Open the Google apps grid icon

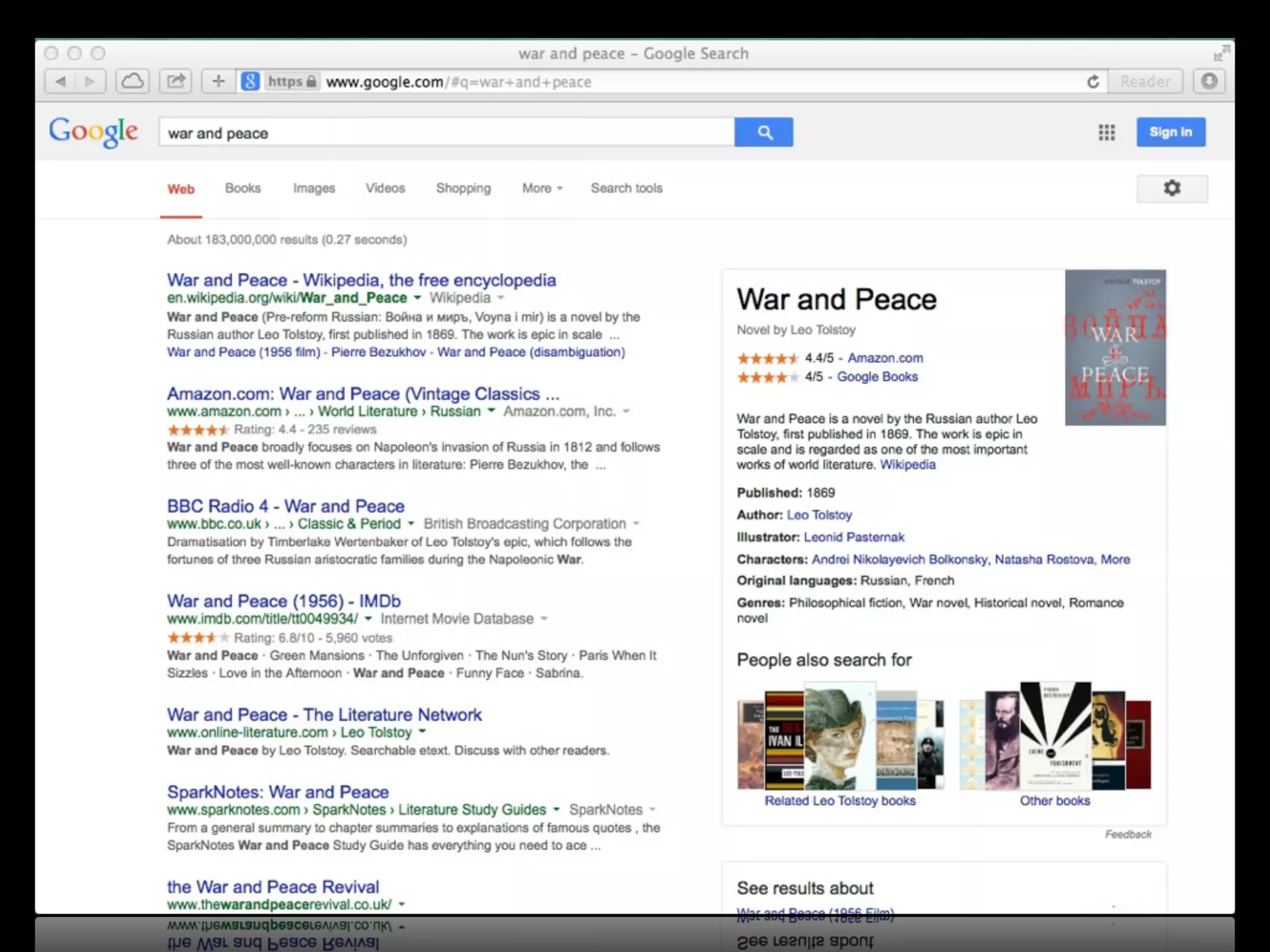1107,132
